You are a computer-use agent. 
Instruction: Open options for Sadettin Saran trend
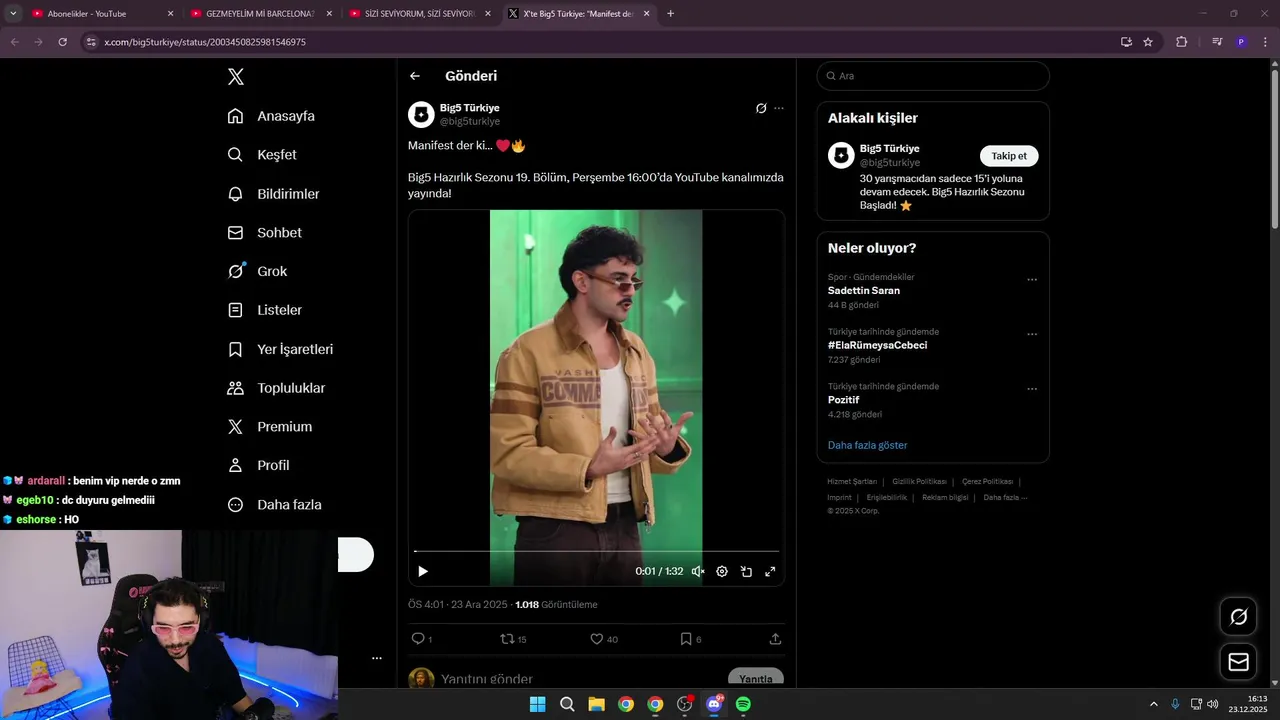[1032, 280]
